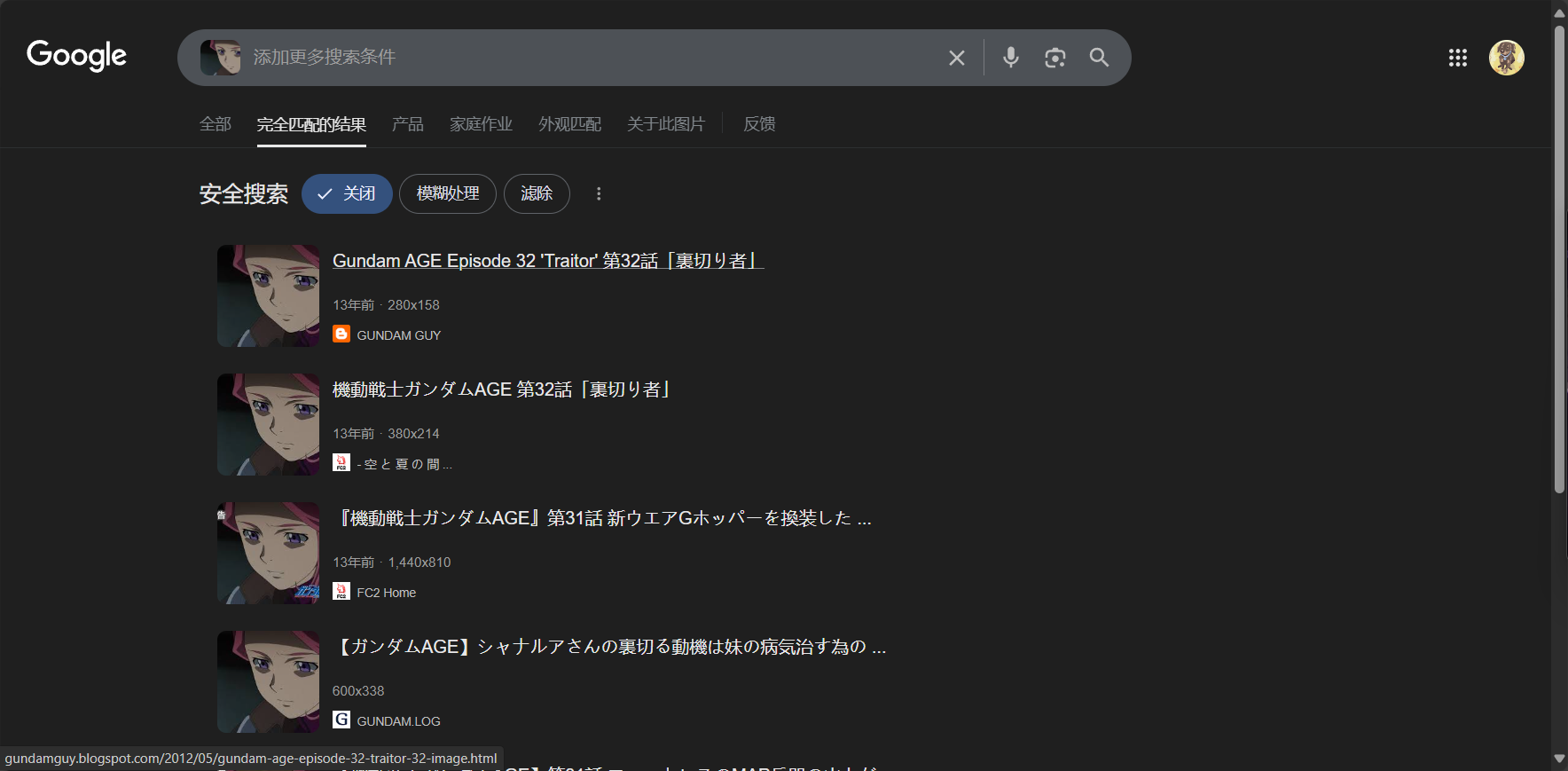Click the 添加更多搜索条件 search input
The height and width of the screenshot is (771, 1568).
tap(594, 58)
